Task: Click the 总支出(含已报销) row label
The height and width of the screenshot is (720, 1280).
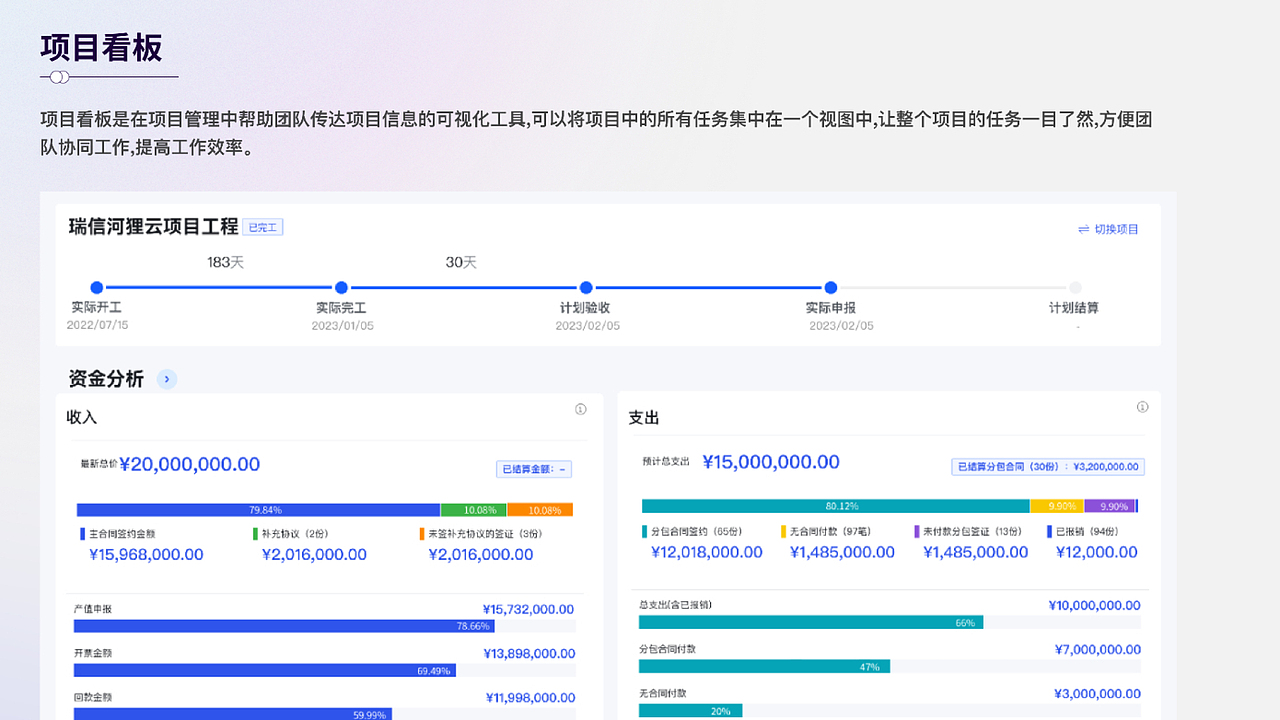Action: pos(675,605)
